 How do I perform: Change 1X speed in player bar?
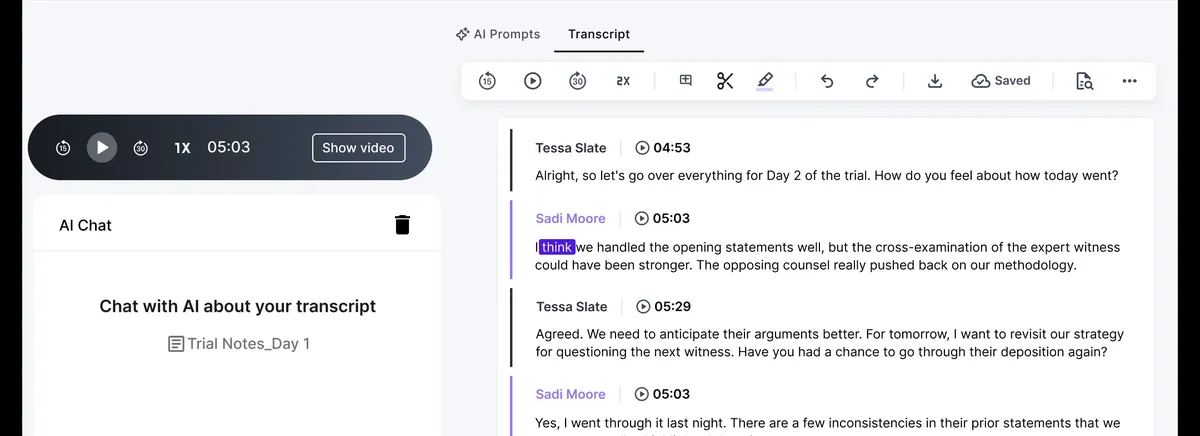(x=182, y=147)
